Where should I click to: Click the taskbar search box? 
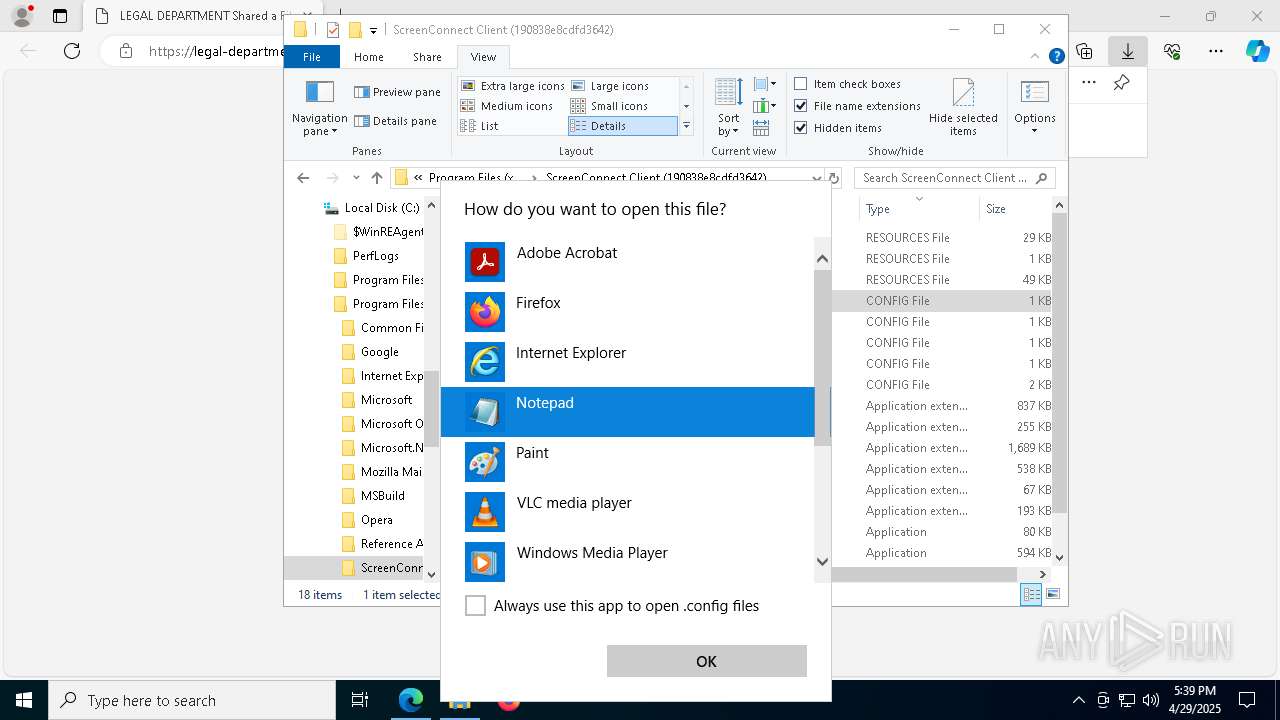click(192, 700)
